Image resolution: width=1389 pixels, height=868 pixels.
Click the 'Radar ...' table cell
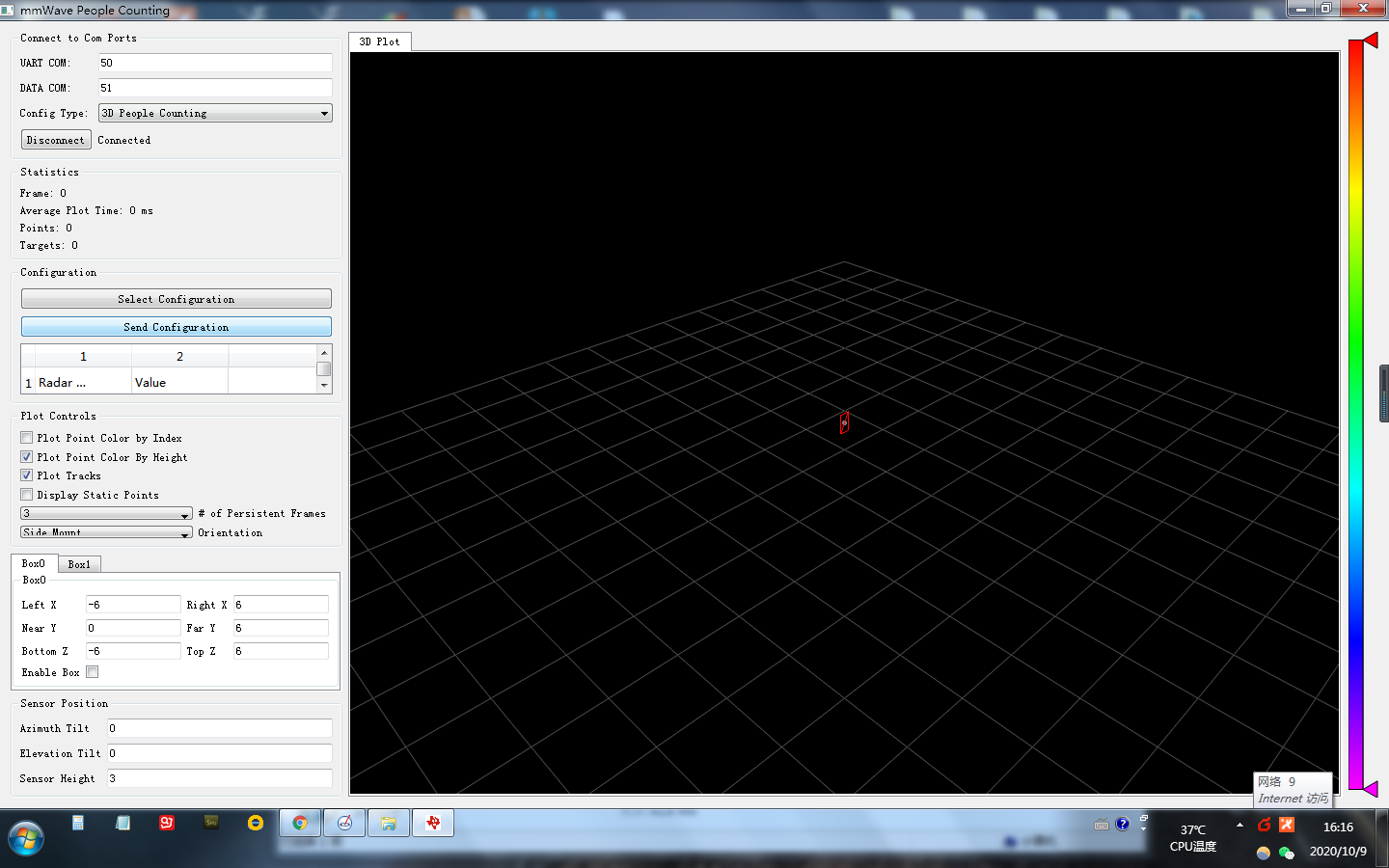(84, 383)
